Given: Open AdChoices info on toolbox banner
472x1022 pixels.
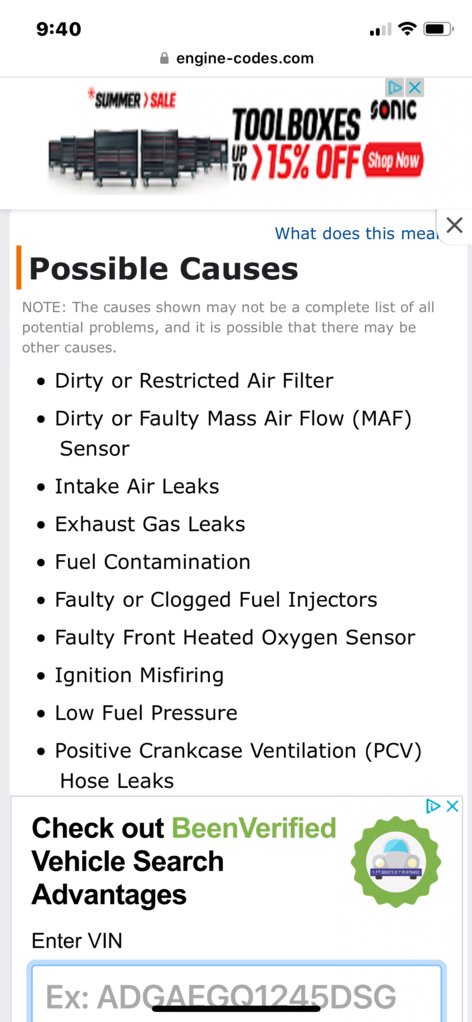Looking at the screenshot, I should (x=395, y=87).
